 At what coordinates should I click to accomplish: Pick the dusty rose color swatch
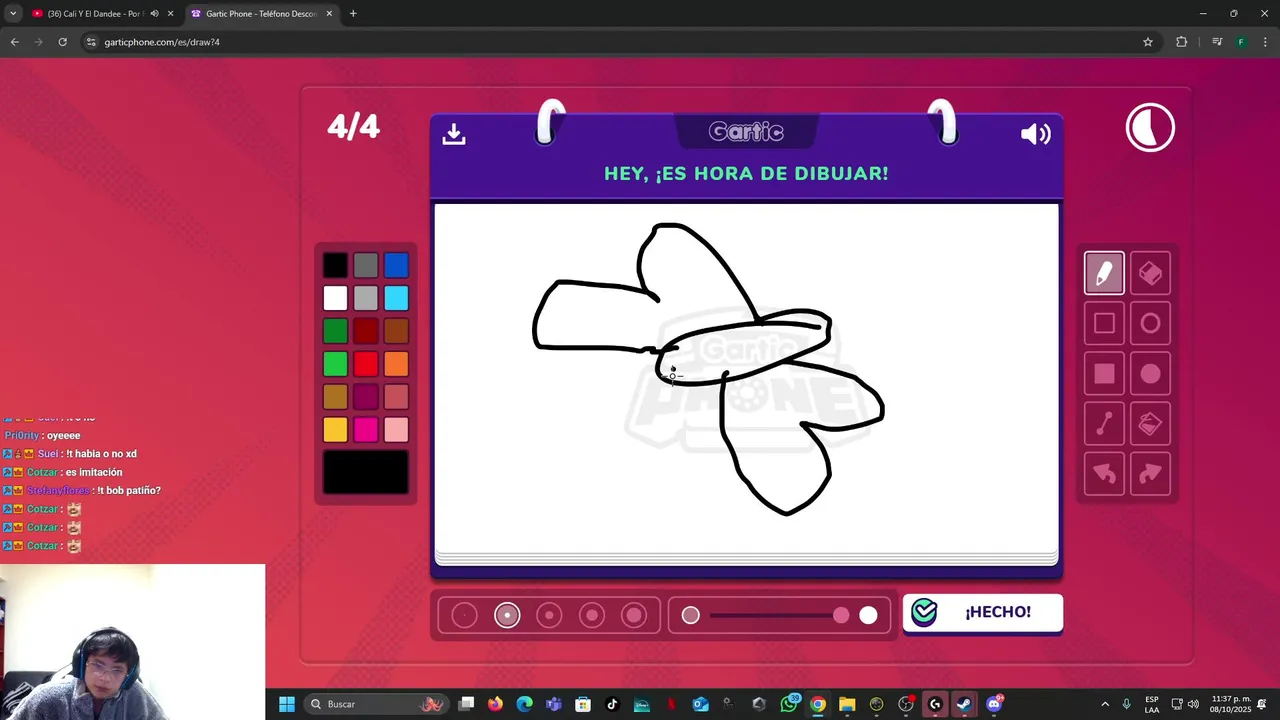(396, 397)
